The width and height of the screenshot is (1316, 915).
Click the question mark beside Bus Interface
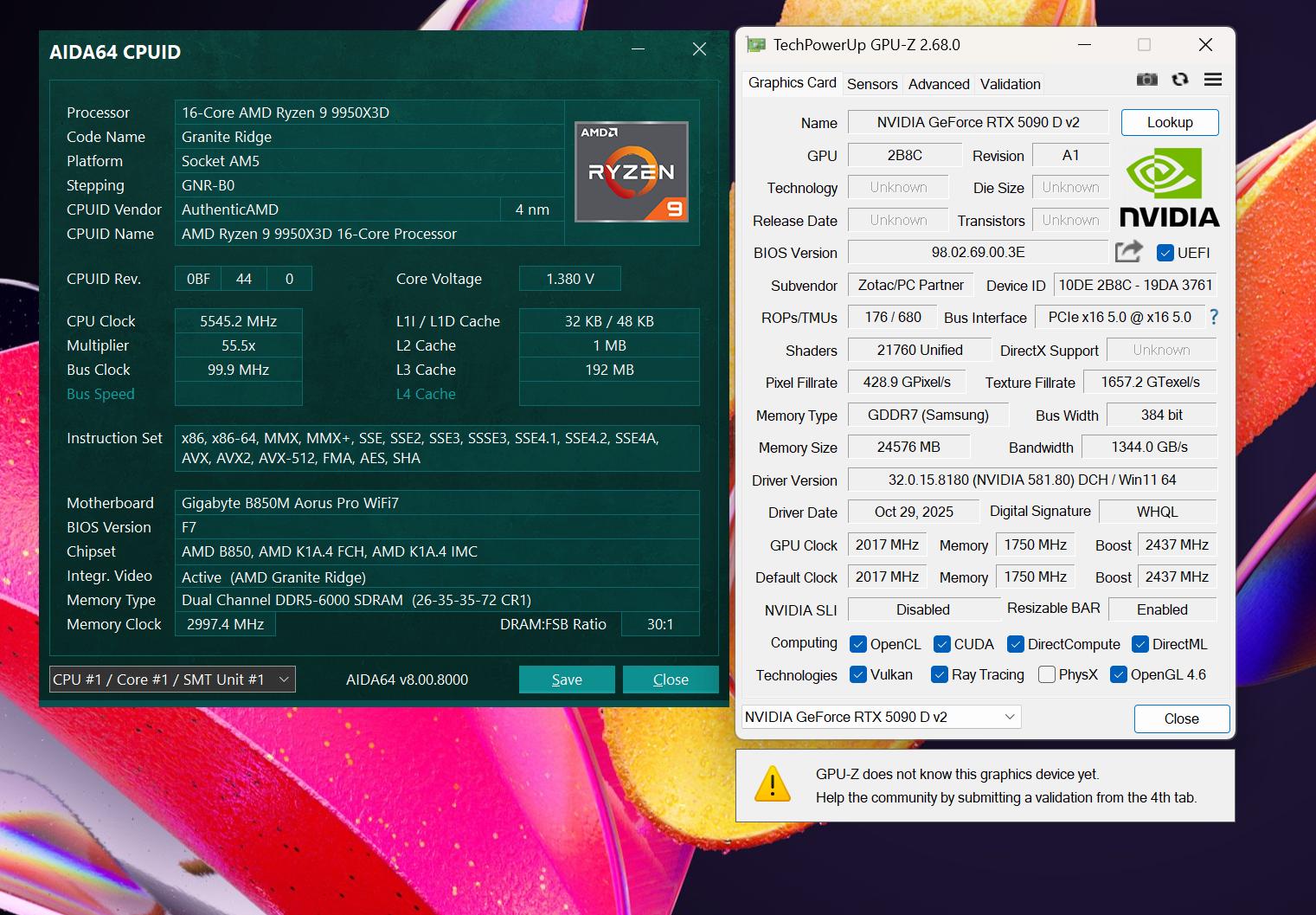pos(1214,318)
